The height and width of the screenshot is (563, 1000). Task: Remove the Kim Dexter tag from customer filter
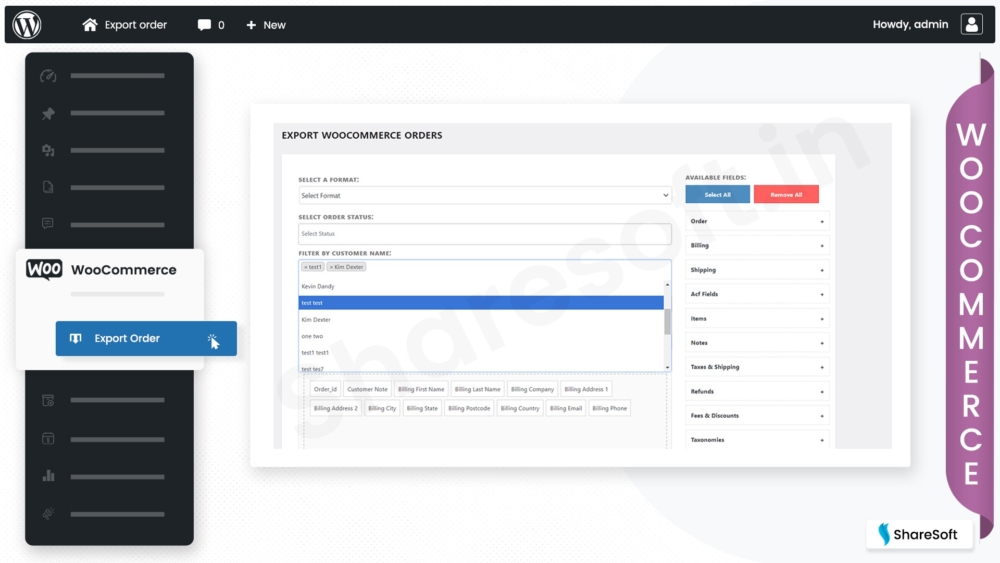pos(331,267)
